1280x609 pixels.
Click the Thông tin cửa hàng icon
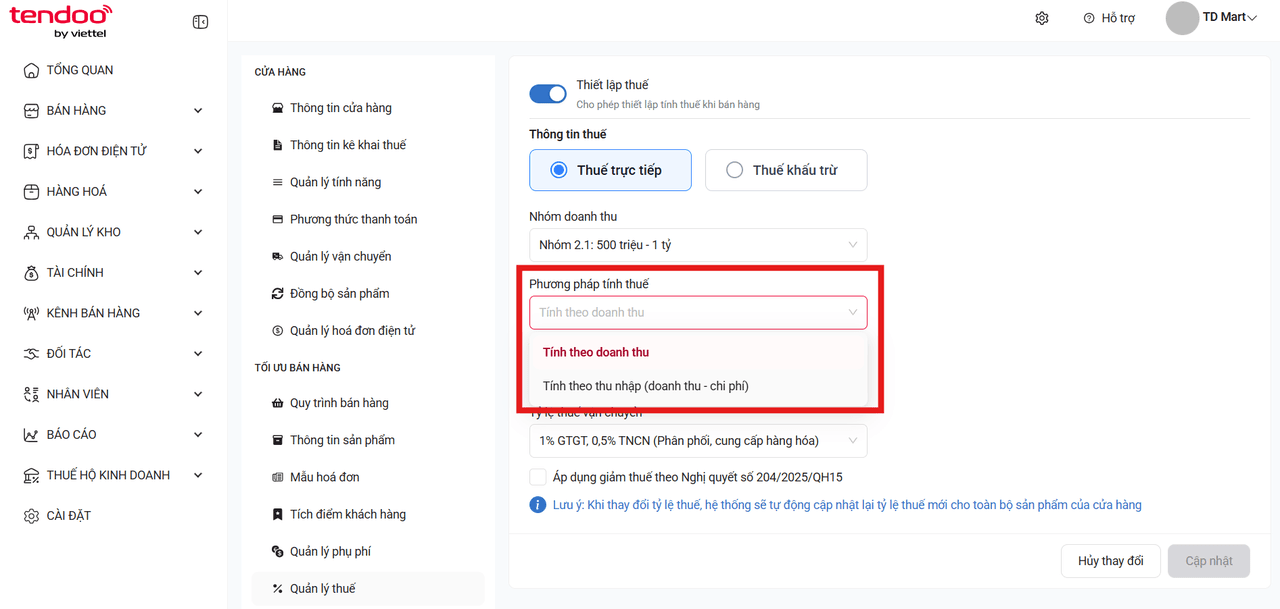tap(277, 108)
